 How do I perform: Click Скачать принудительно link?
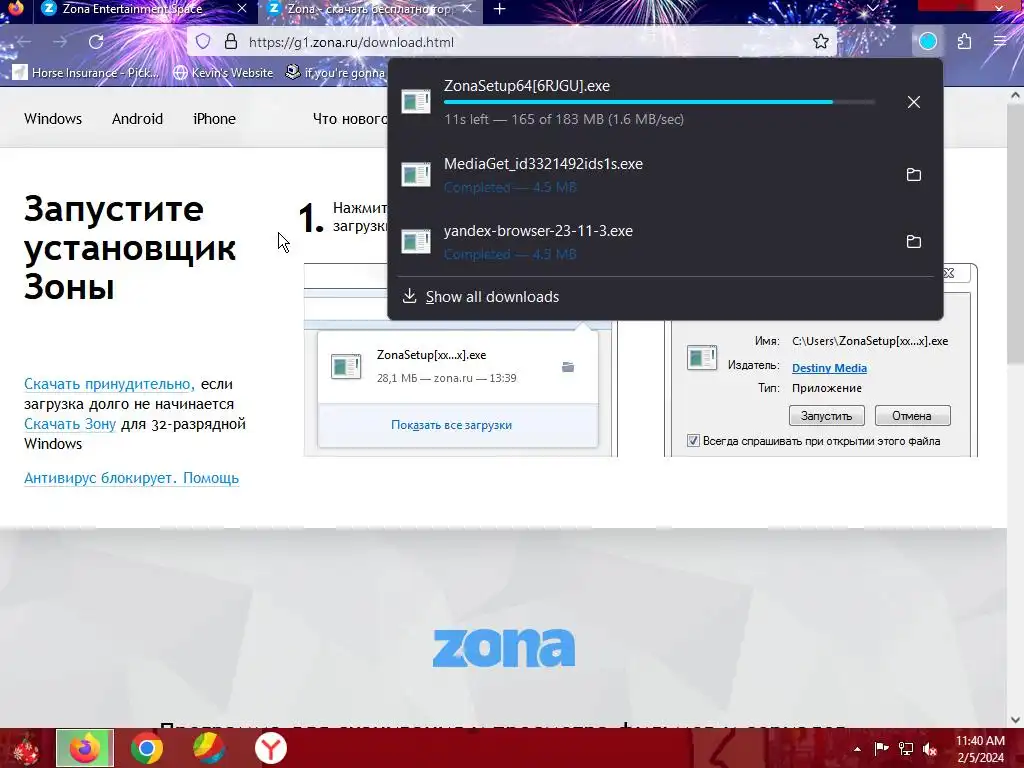coord(109,384)
